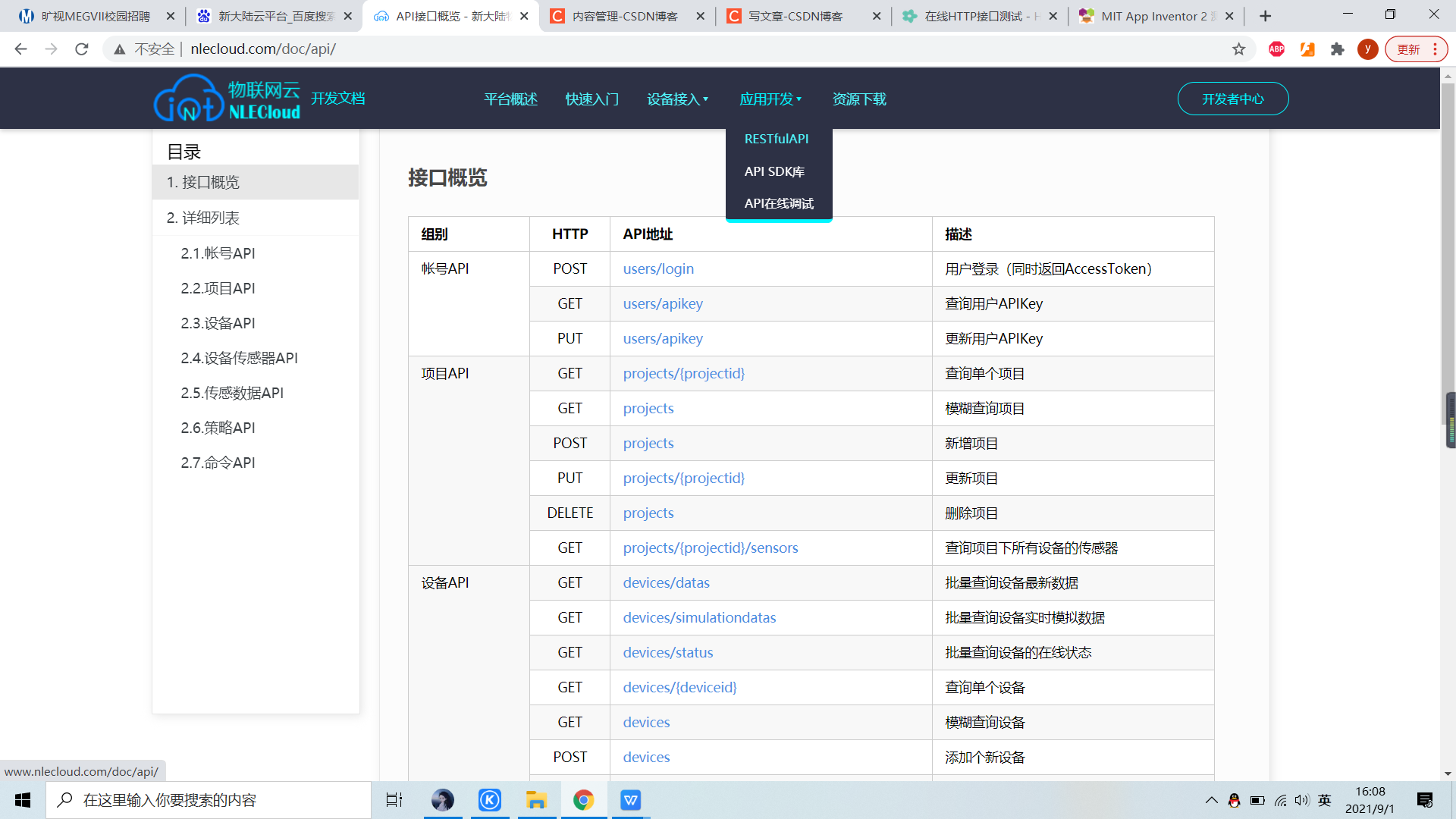Expand the 应用开发 dropdown menu

[770, 99]
